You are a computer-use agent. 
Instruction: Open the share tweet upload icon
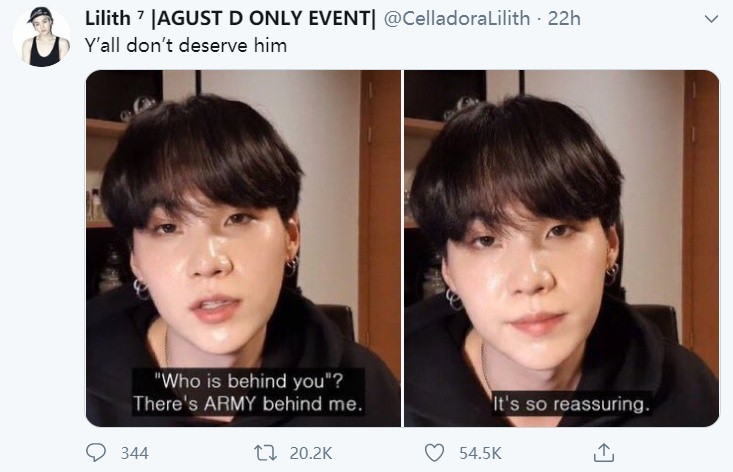click(x=604, y=452)
